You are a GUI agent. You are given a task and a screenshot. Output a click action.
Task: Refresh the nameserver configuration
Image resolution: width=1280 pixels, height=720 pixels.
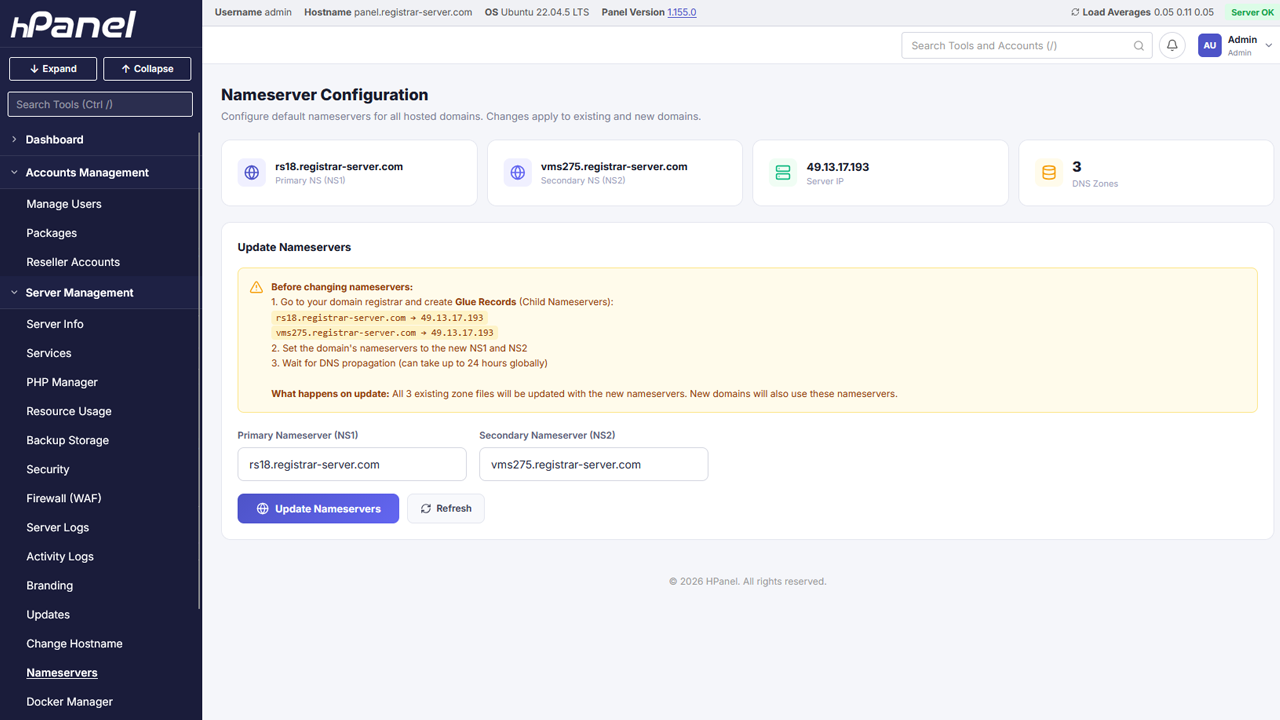(x=446, y=508)
